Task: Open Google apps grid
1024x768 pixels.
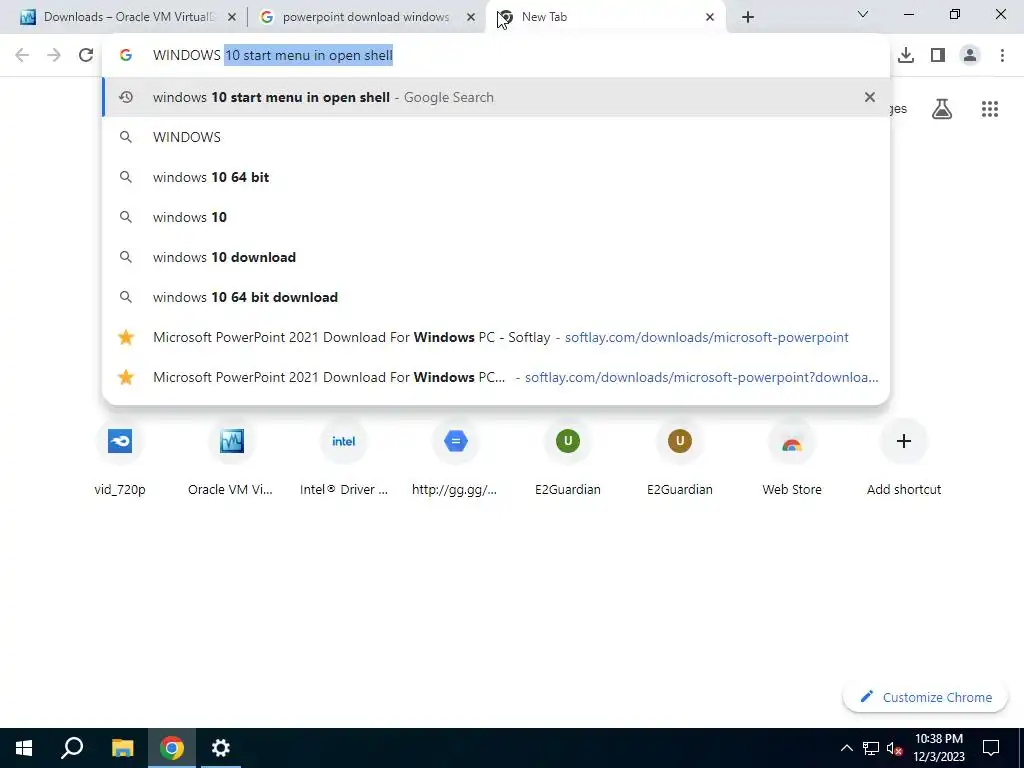Action: click(990, 109)
